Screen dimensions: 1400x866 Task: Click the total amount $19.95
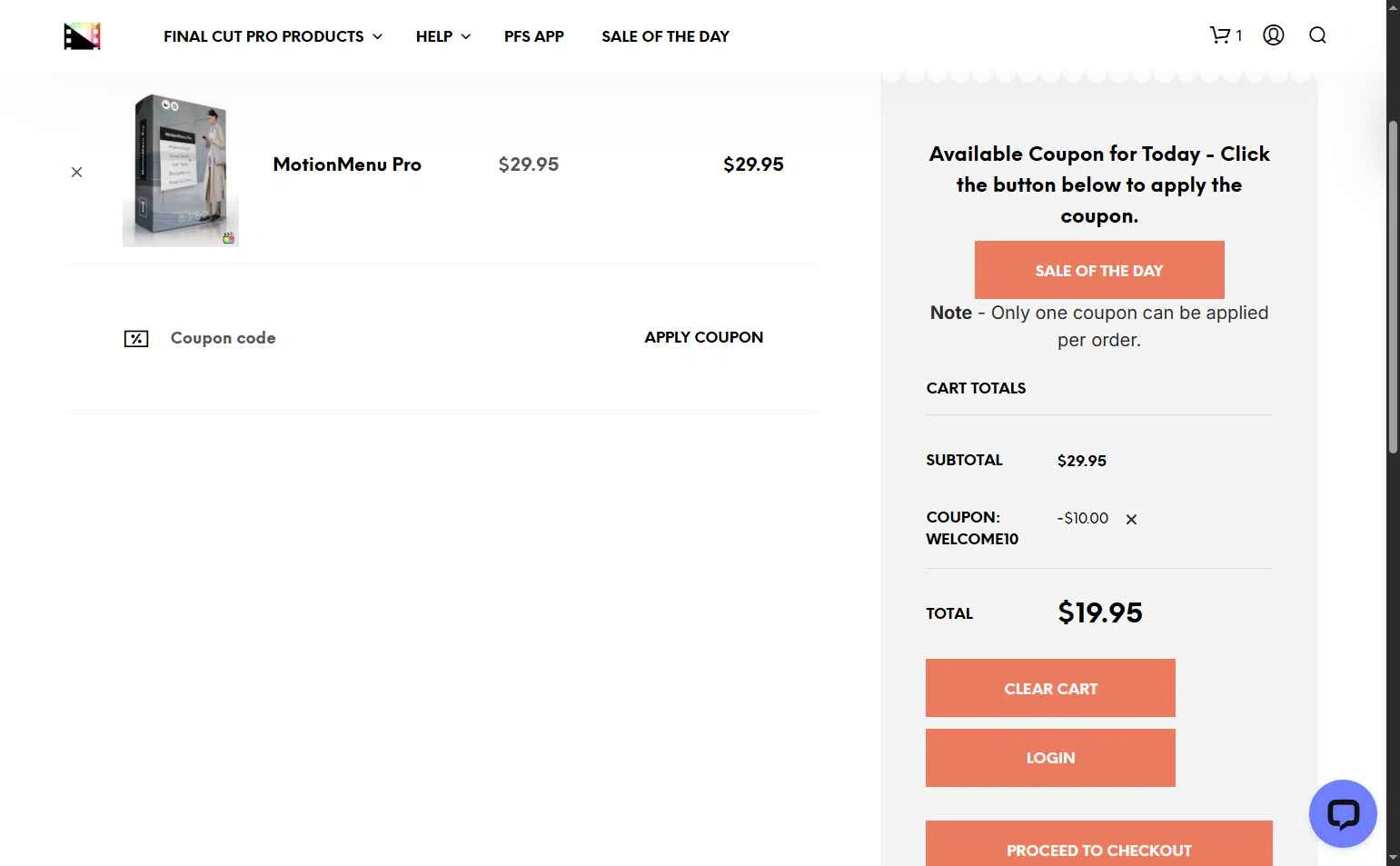1100,612
